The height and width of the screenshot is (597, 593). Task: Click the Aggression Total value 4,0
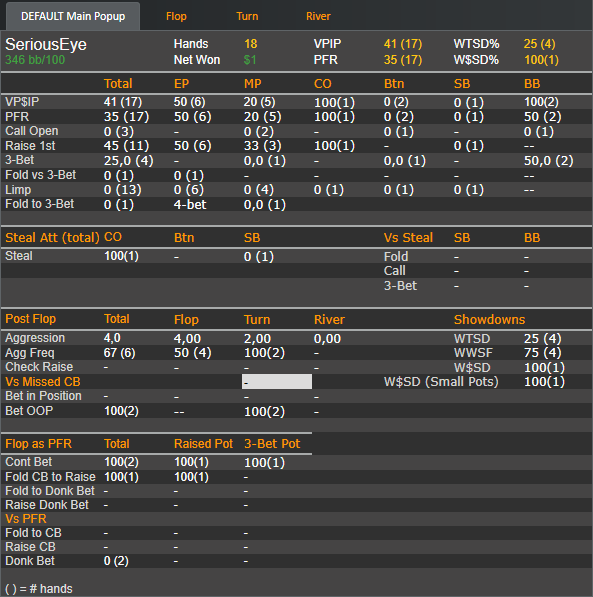point(112,338)
